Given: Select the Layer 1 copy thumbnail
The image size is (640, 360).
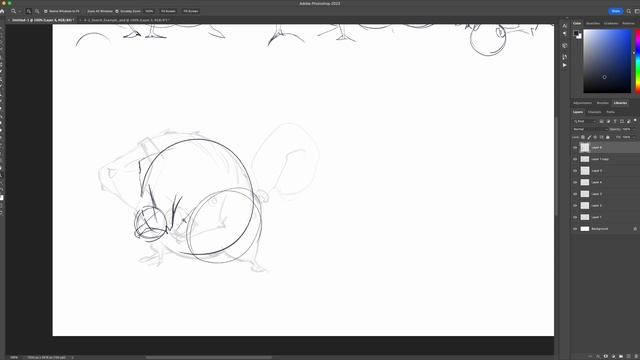Looking at the screenshot, I should [585, 159].
